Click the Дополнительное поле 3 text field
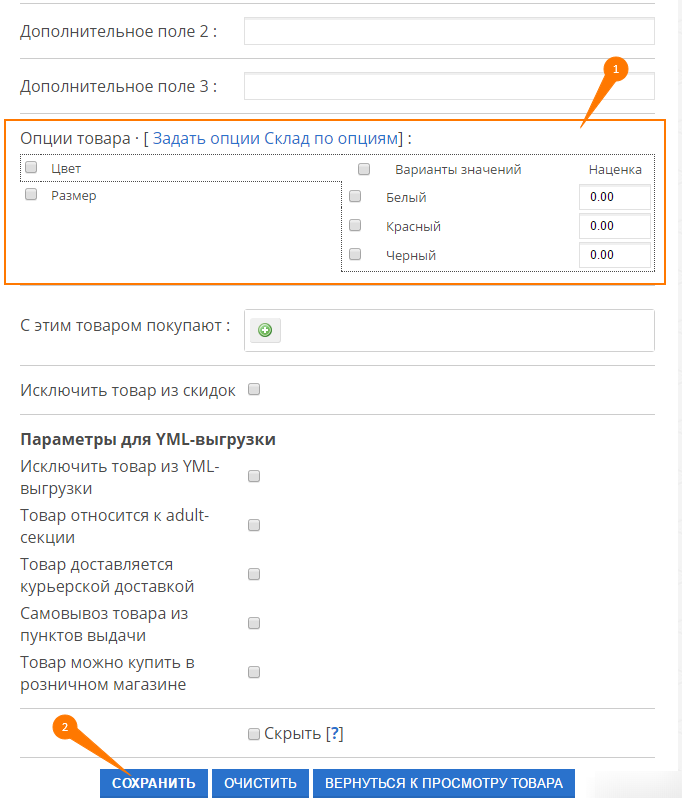 (x=449, y=87)
